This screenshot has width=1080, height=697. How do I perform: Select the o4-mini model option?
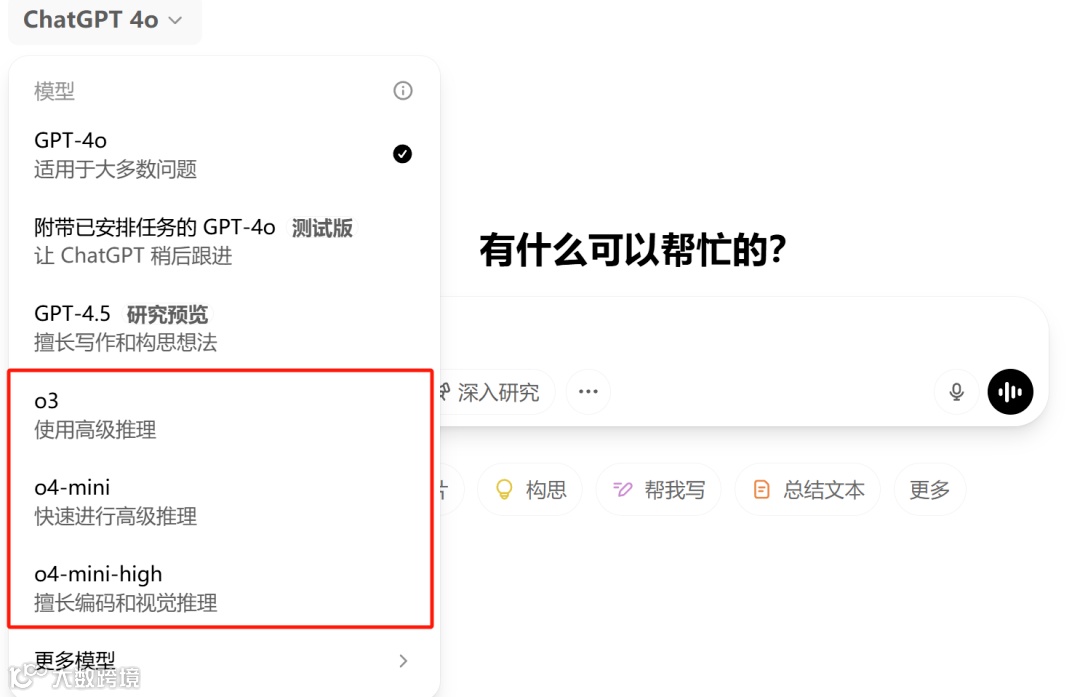(220, 501)
